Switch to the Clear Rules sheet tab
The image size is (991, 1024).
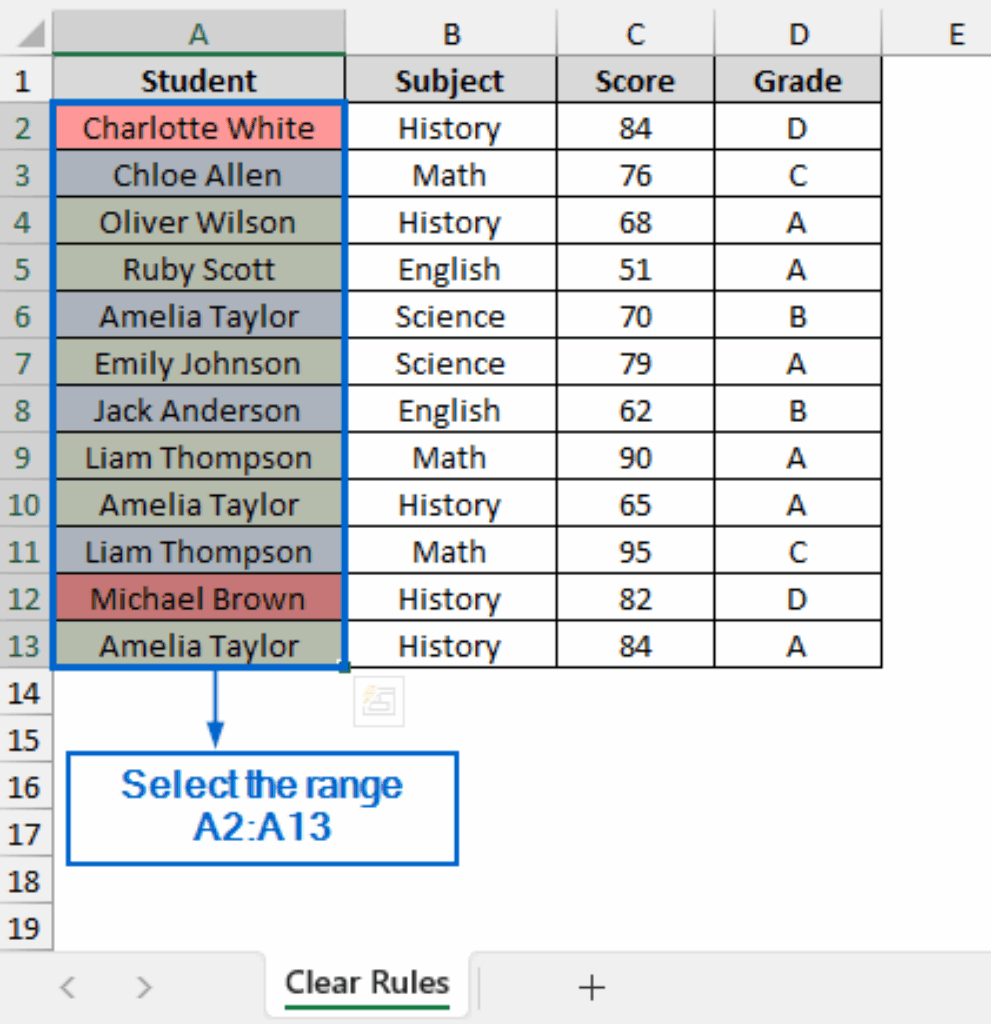coord(366,984)
